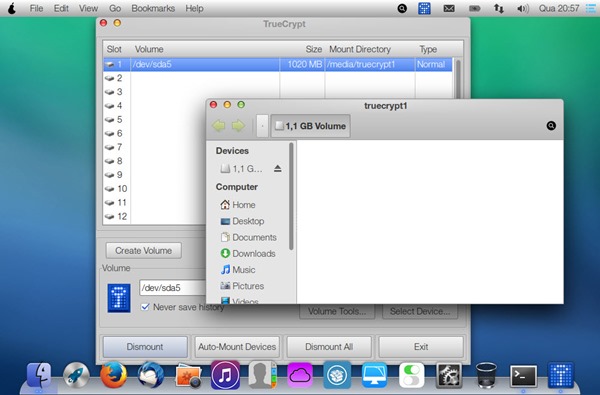Click the Slot column header
600x395 pixels.
[114, 49]
